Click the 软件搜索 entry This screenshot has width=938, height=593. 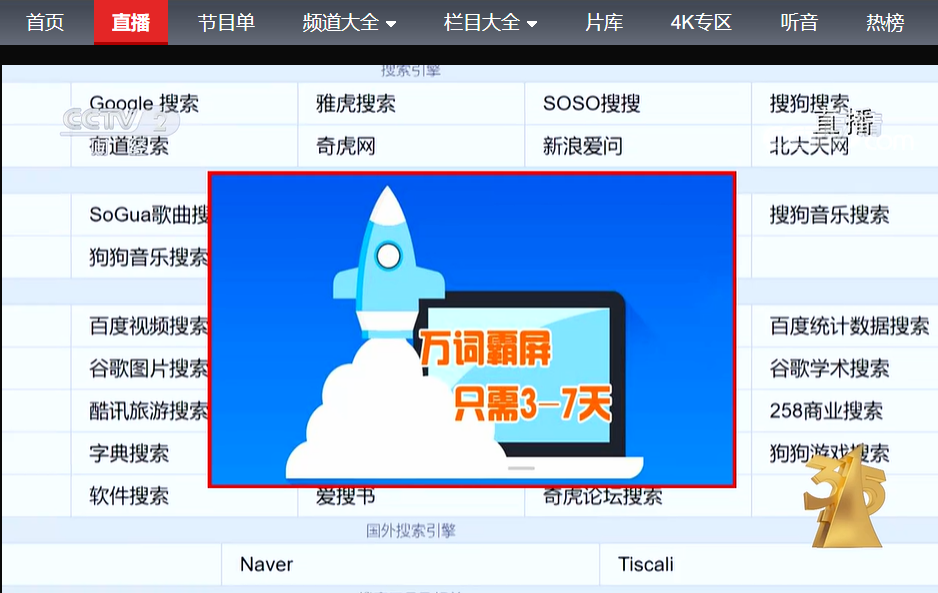(x=129, y=496)
